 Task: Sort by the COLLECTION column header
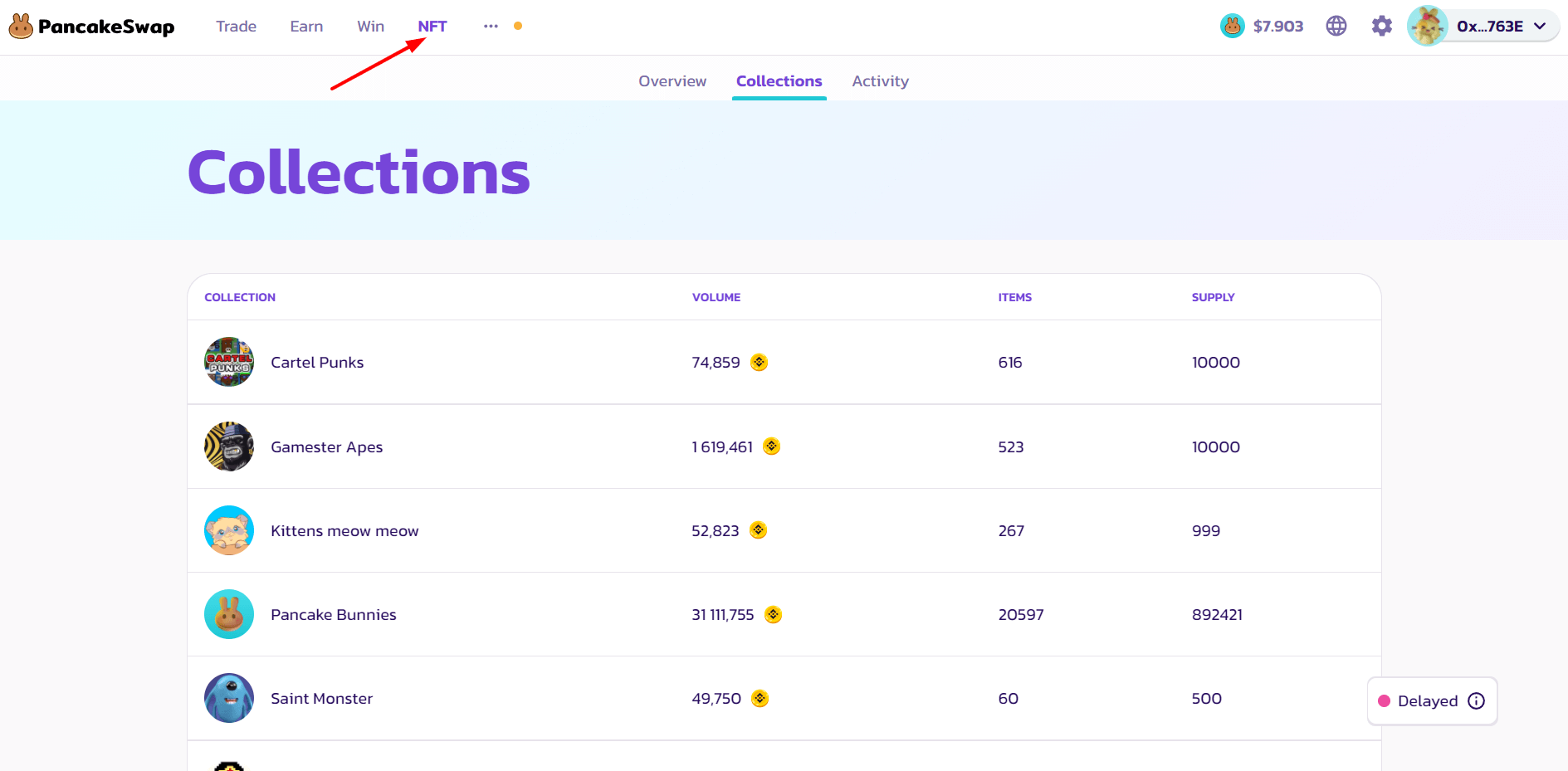tap(240, 297)
